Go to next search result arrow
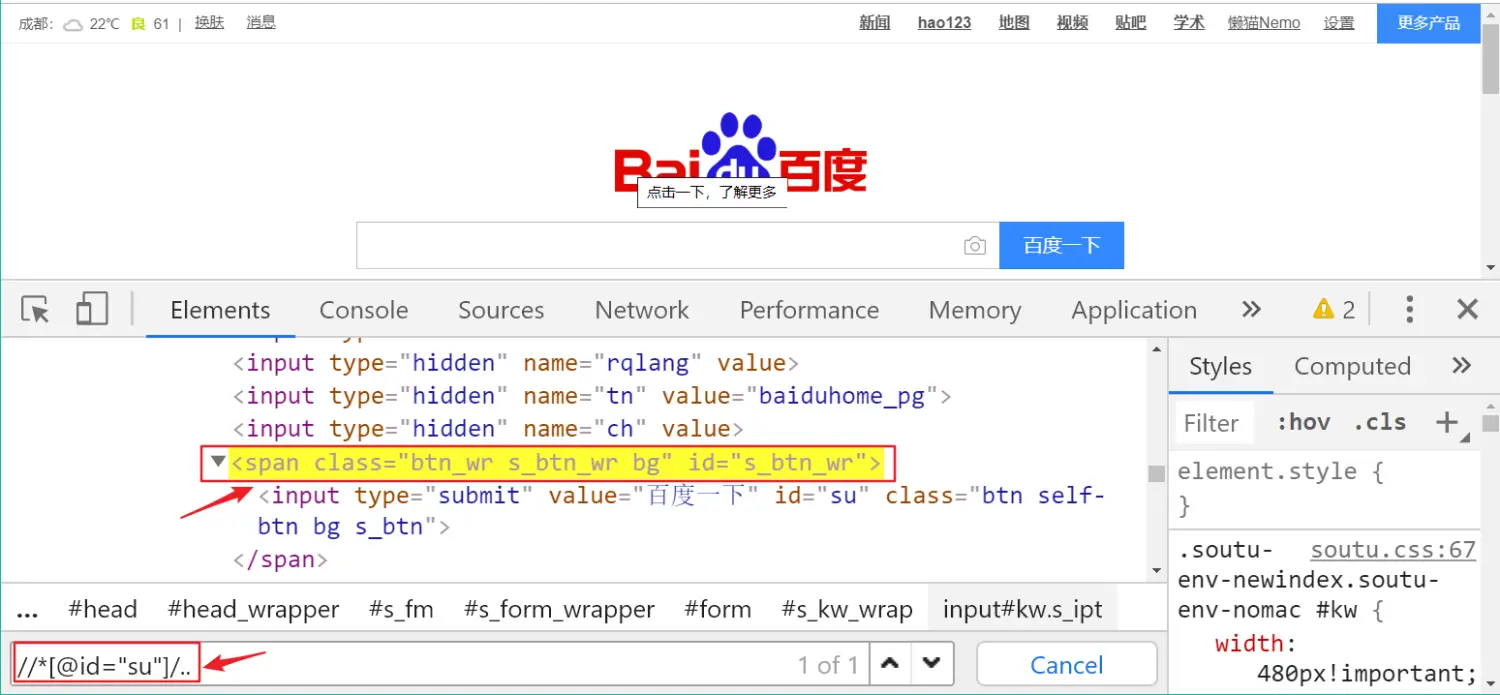 point(932,664)
